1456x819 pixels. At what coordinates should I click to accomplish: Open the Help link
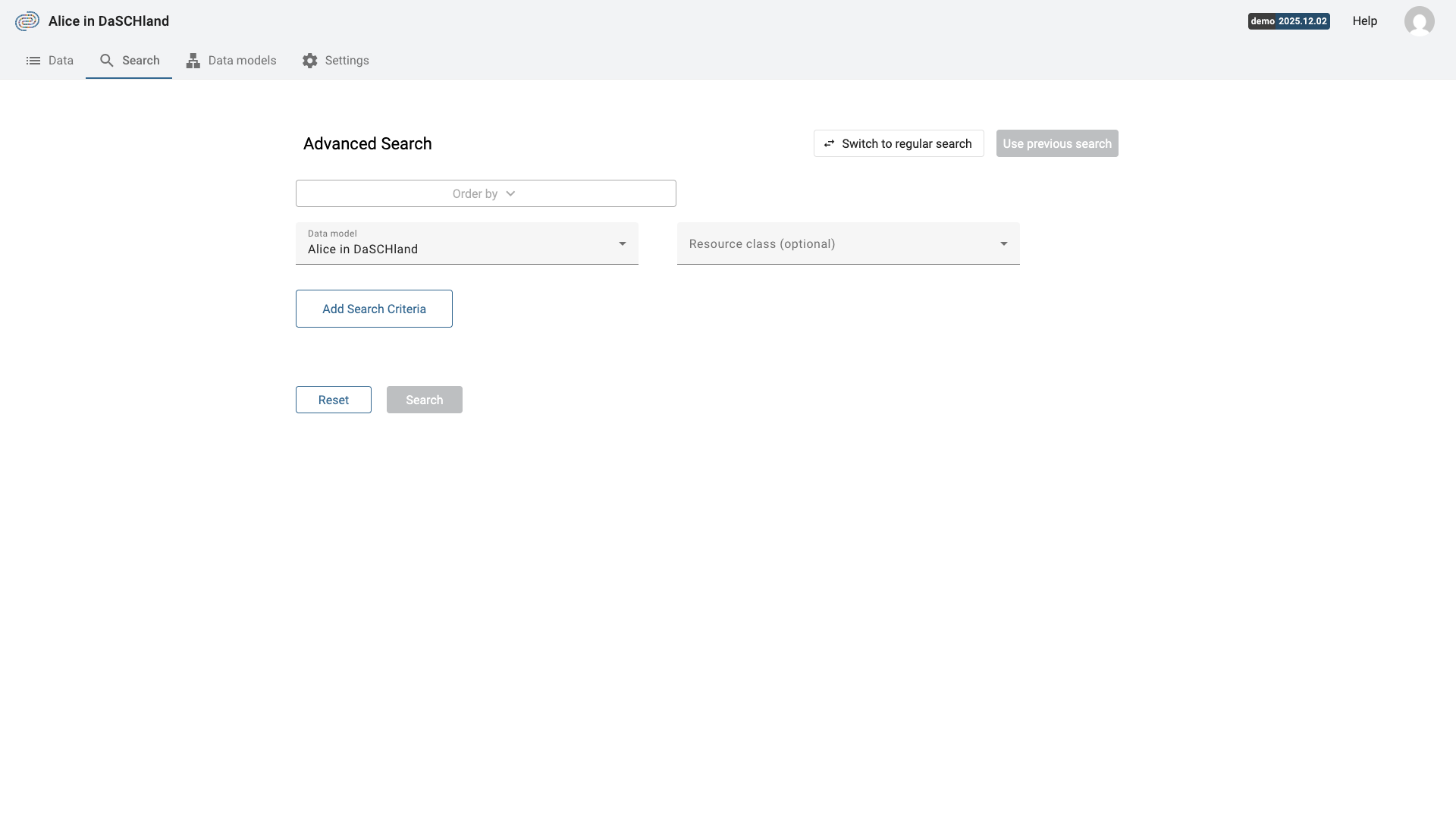click(x=1364, y=20)
